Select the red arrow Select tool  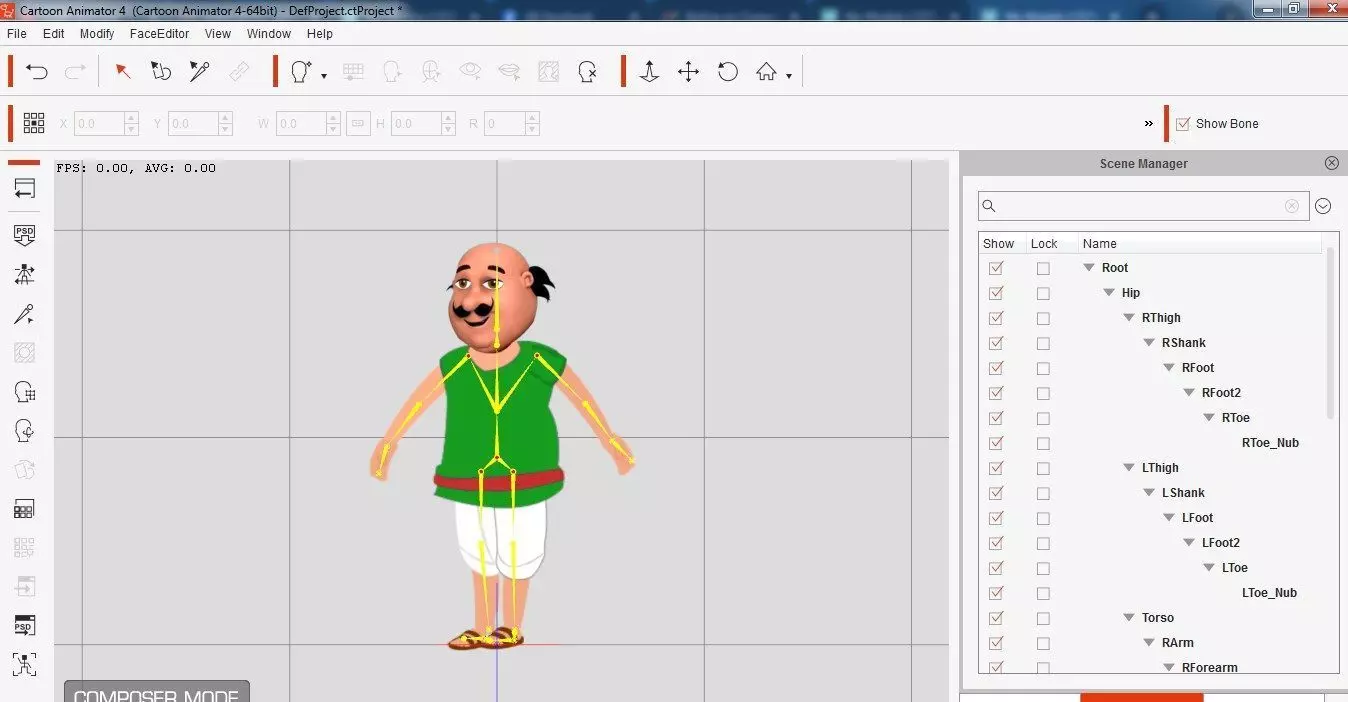(x=123, y=72)
